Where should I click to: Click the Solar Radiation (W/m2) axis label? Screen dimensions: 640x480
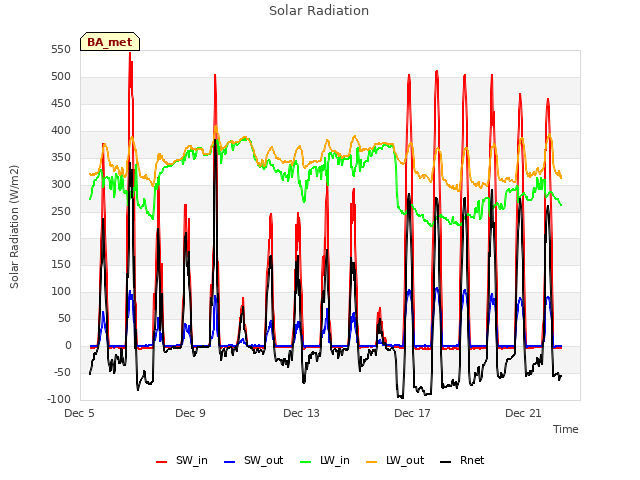tap(14, 227)
